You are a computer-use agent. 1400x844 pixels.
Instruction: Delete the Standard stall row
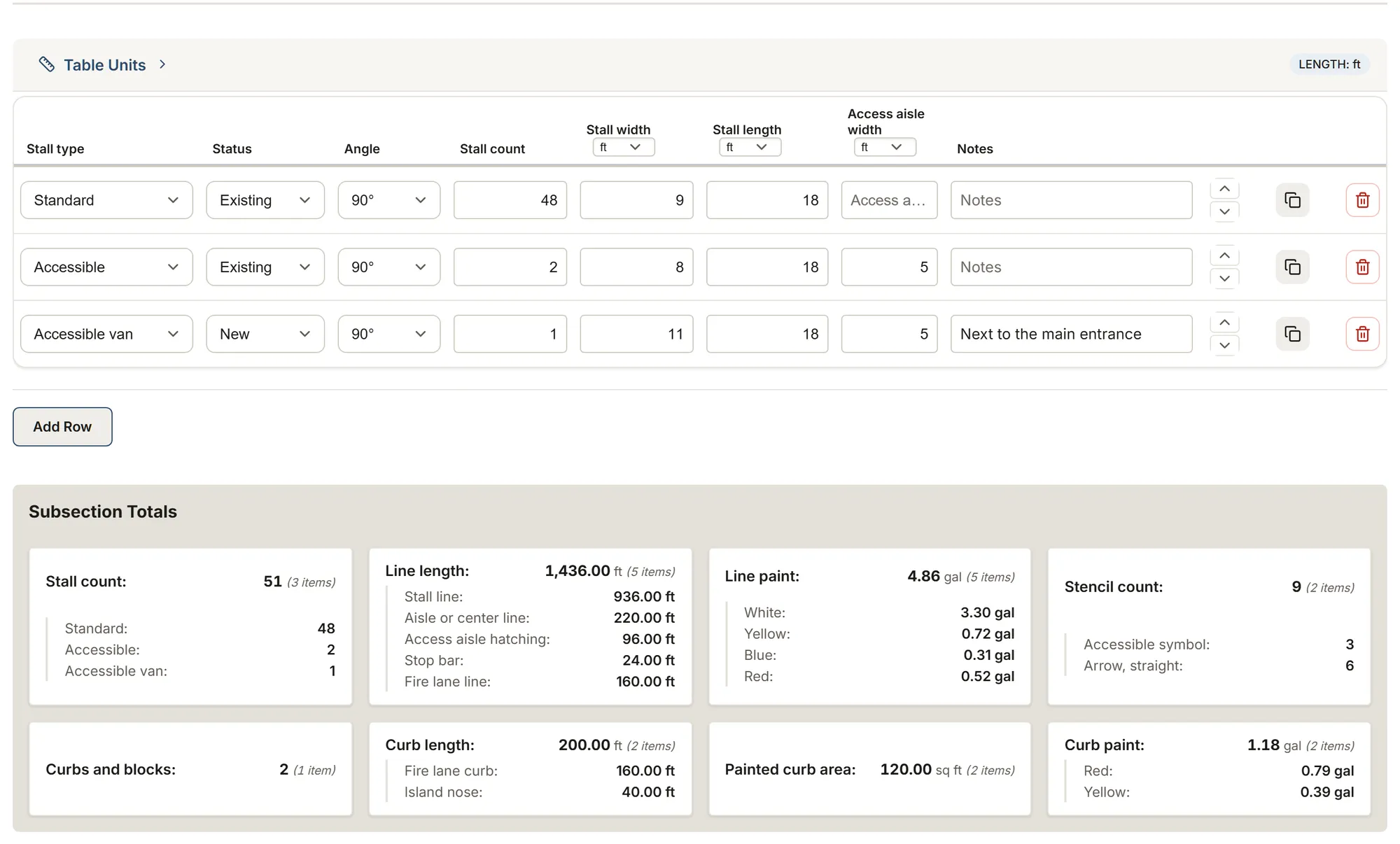click(x=1362, y=200)
